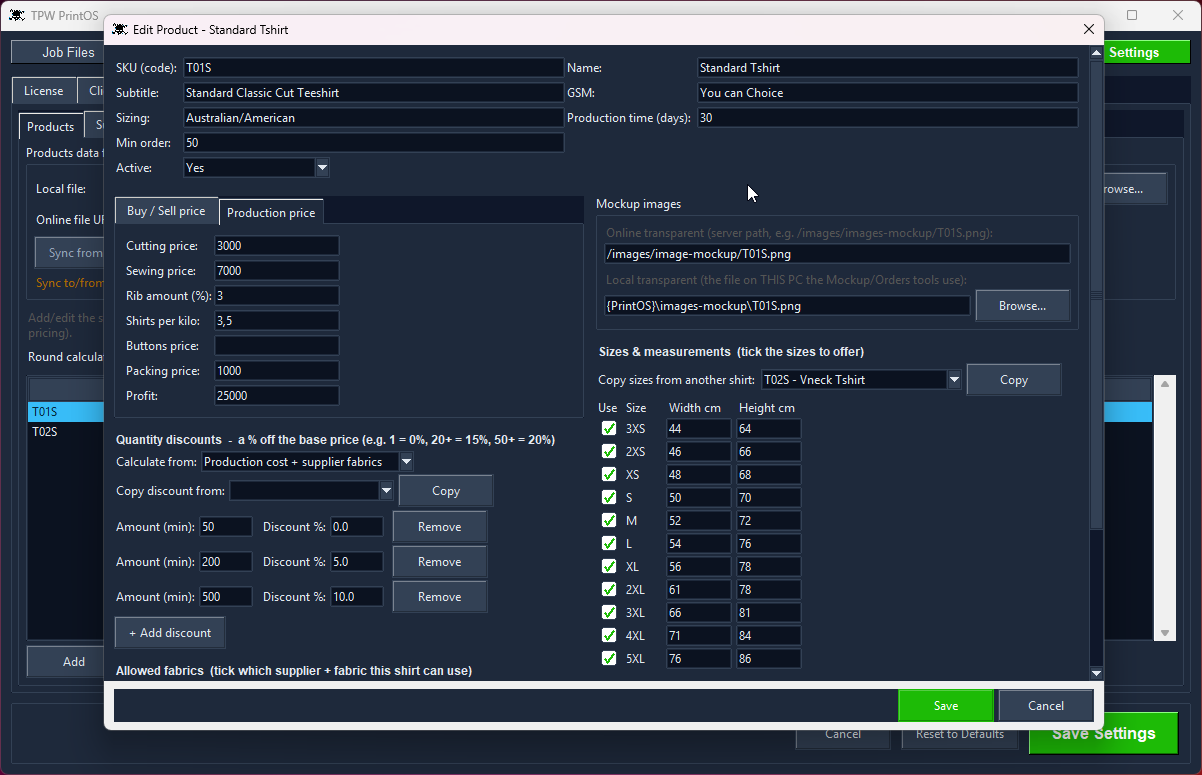Focus the Min order field
This screenshot has height=775, width=1202.
373,143
